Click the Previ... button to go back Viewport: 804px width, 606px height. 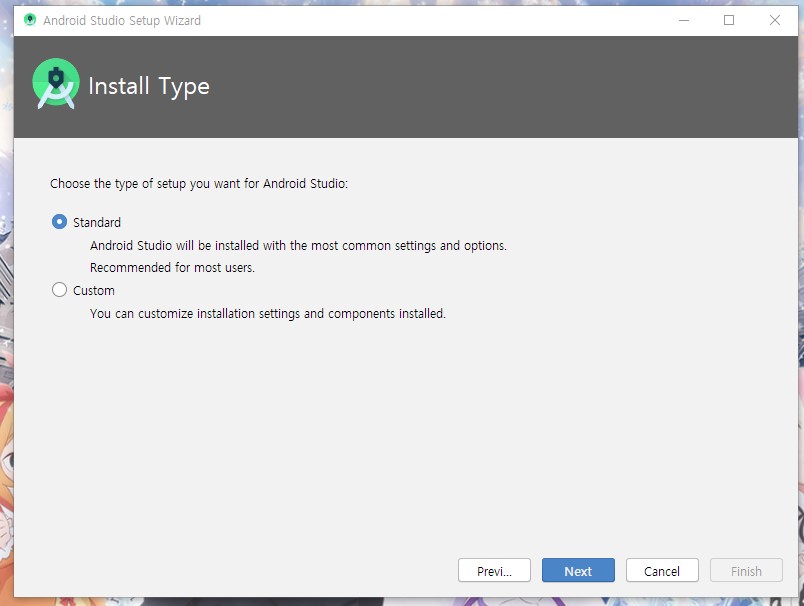(494, 571)
